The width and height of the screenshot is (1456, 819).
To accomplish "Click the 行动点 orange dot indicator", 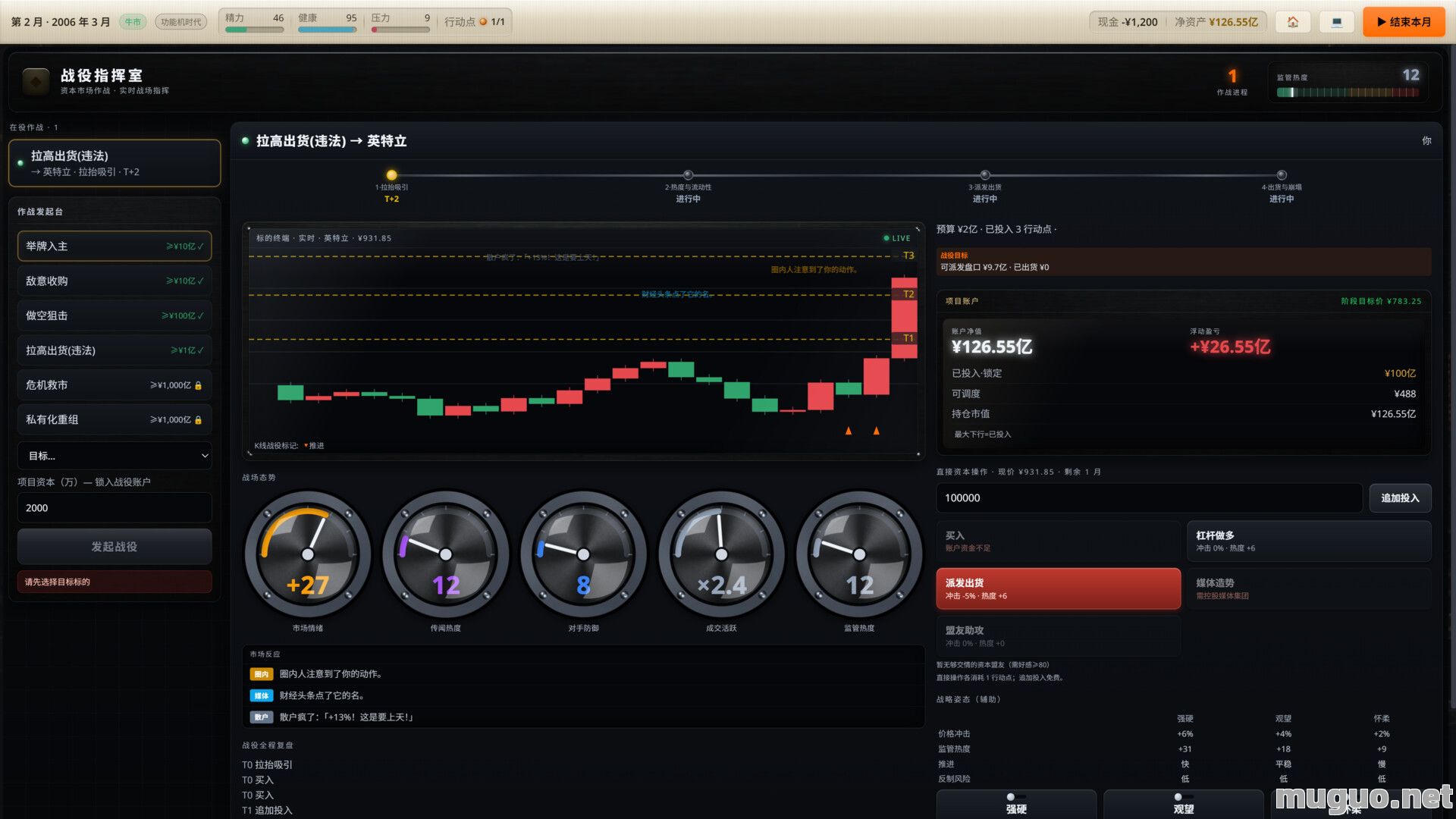I will pos(483,22).
